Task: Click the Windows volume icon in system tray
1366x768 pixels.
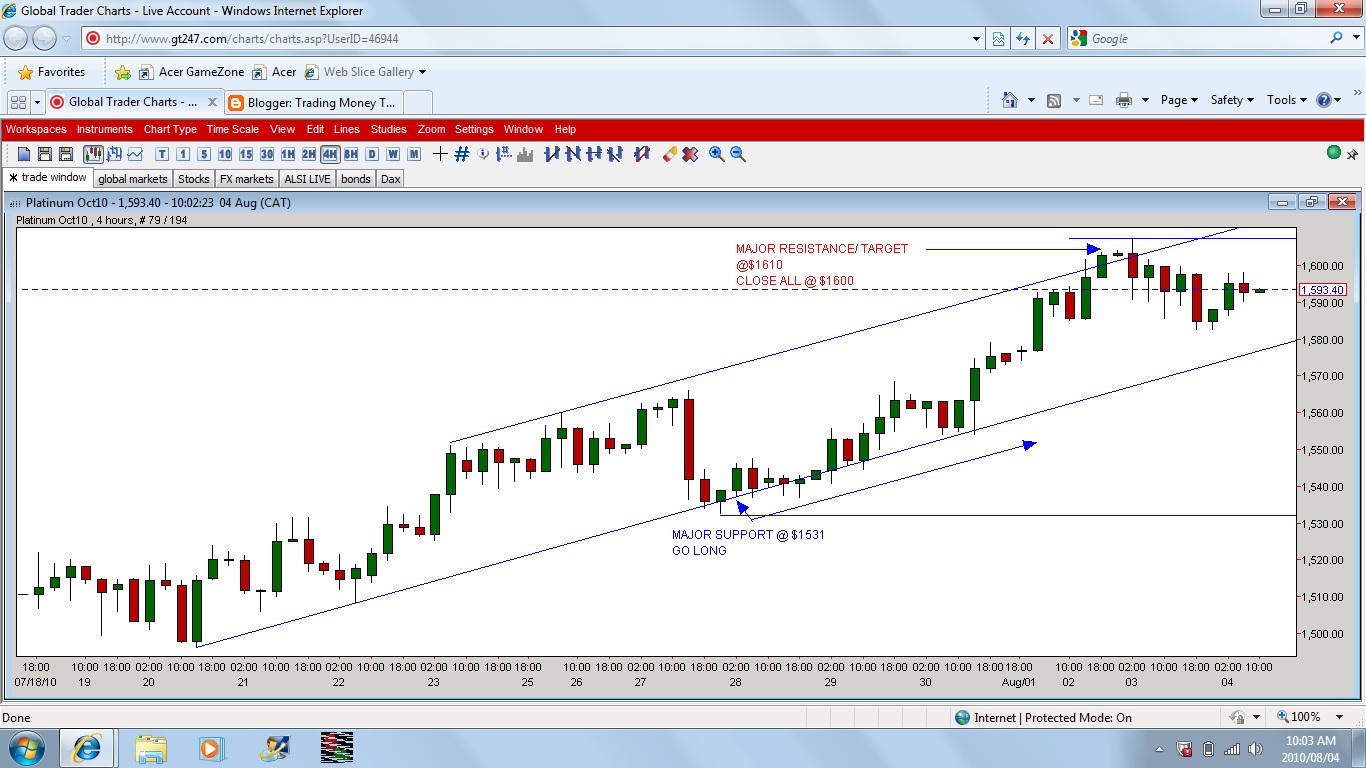Action: (1256, 748)
